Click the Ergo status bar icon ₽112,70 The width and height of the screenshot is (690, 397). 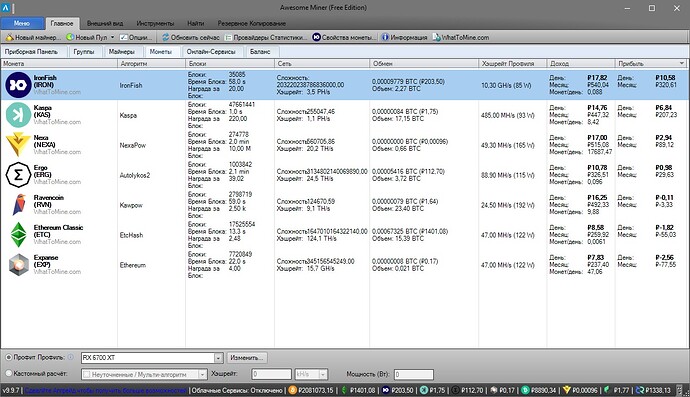click(455, 390)
